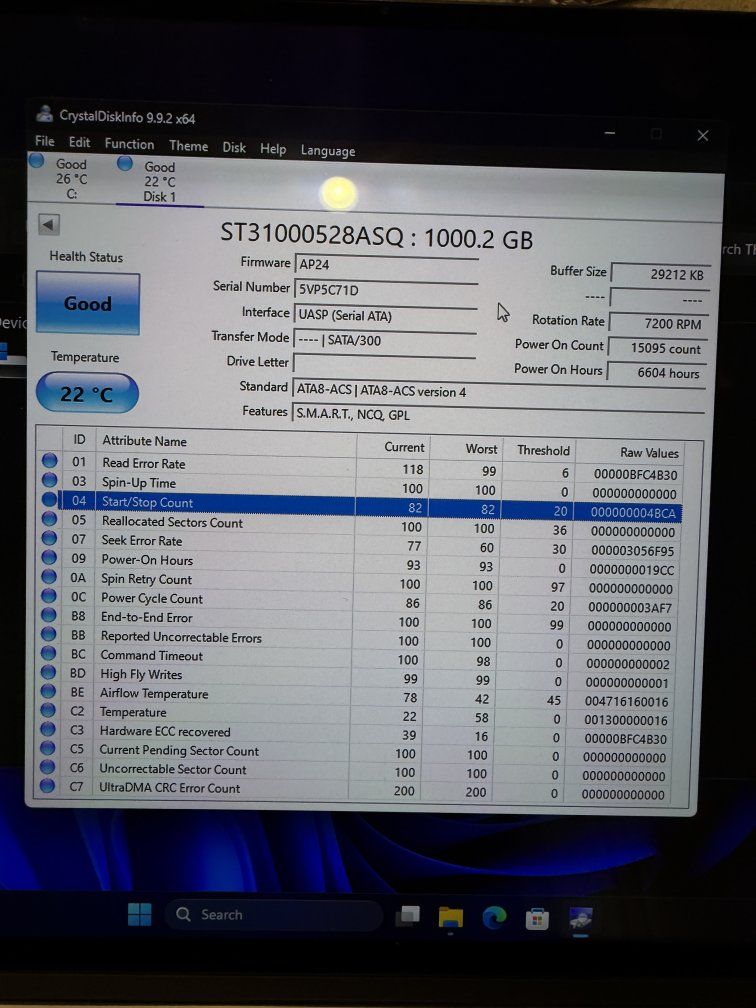Image resolution: width=756 pixels, height=1008 pixels.
Task: Select the Current Pending Sector Count row
Action: pyautogui.click(x=352, y=753)
